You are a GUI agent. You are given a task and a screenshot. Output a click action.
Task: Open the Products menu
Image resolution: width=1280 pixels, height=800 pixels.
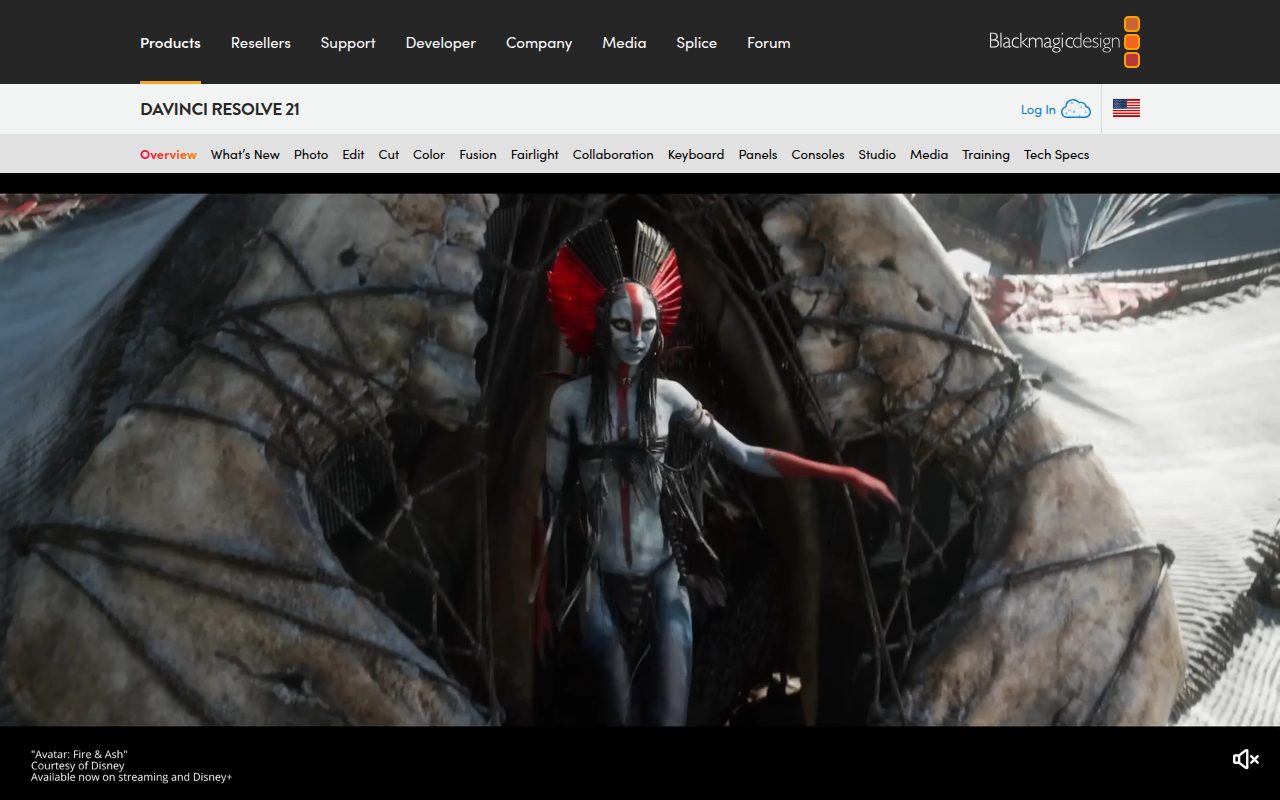tap(170, 43)
